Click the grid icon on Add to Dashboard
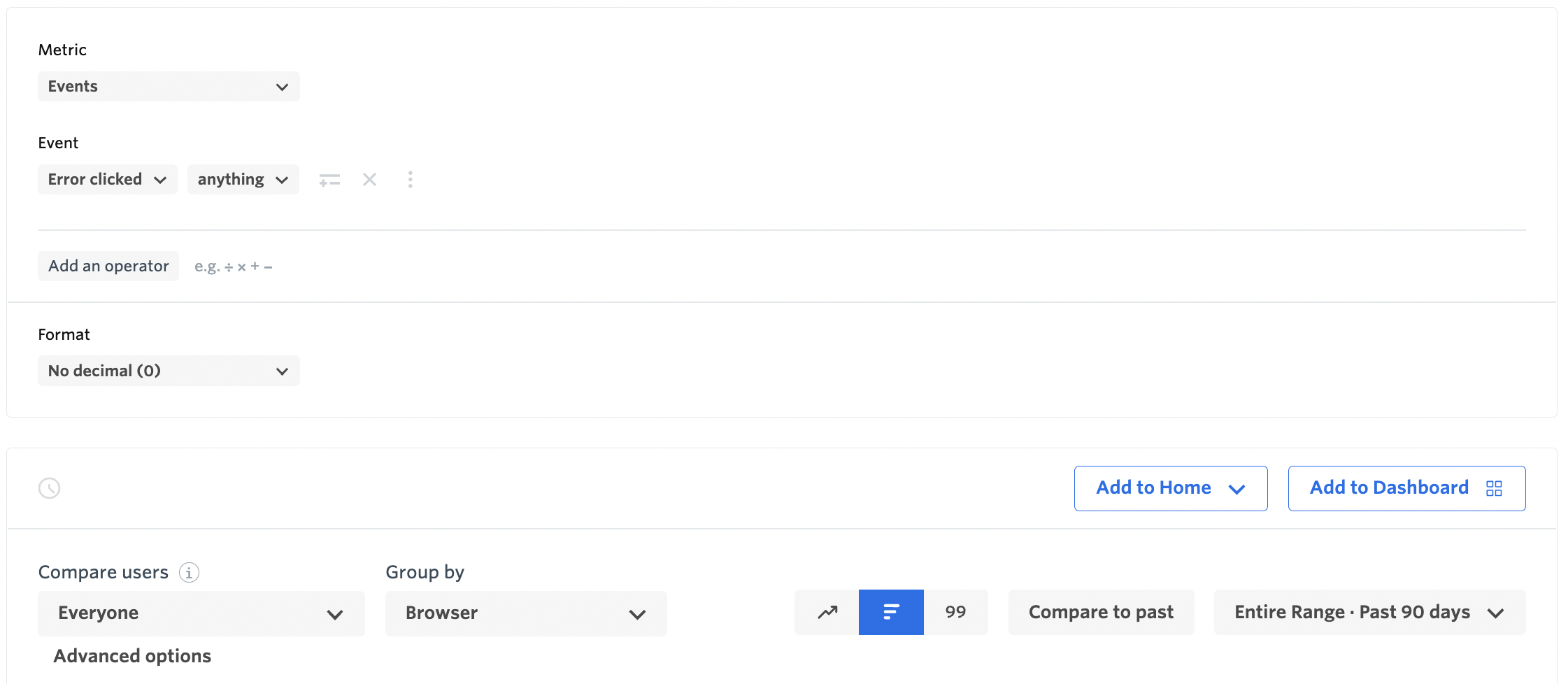Screen dimensions: 1568x684 [1495, 488]
